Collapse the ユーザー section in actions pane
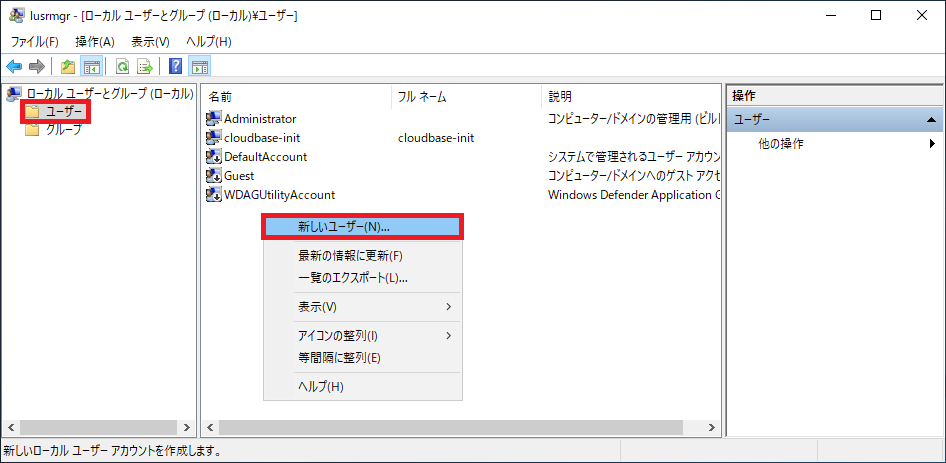The image size is (946, 463). [930, 120]
